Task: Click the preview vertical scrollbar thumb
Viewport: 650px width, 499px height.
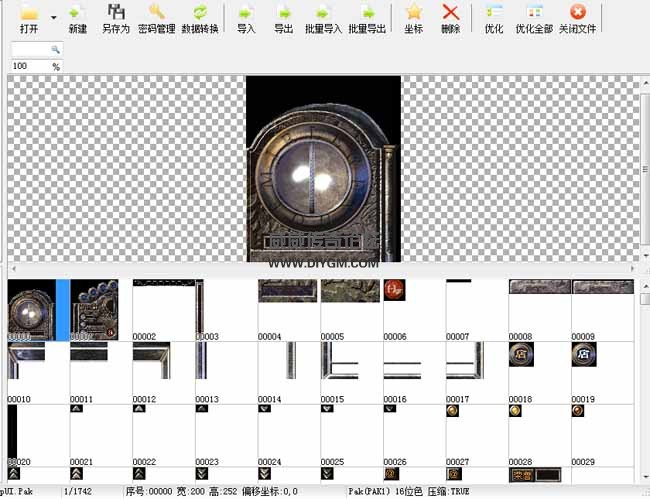Action: [645, 169]
